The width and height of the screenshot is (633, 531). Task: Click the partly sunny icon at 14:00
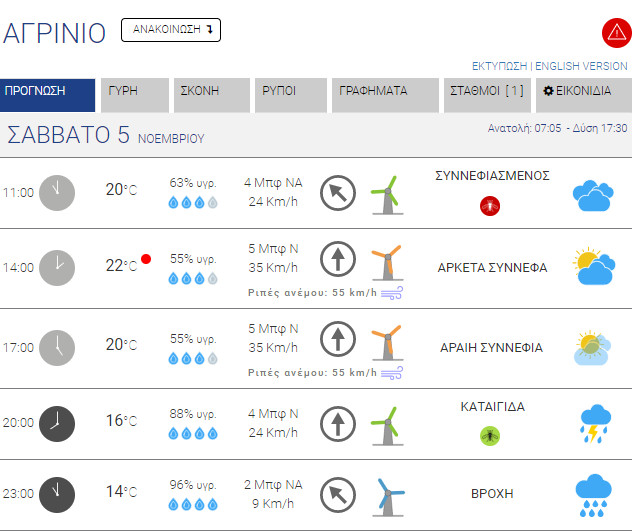click(x=594, y=266)
